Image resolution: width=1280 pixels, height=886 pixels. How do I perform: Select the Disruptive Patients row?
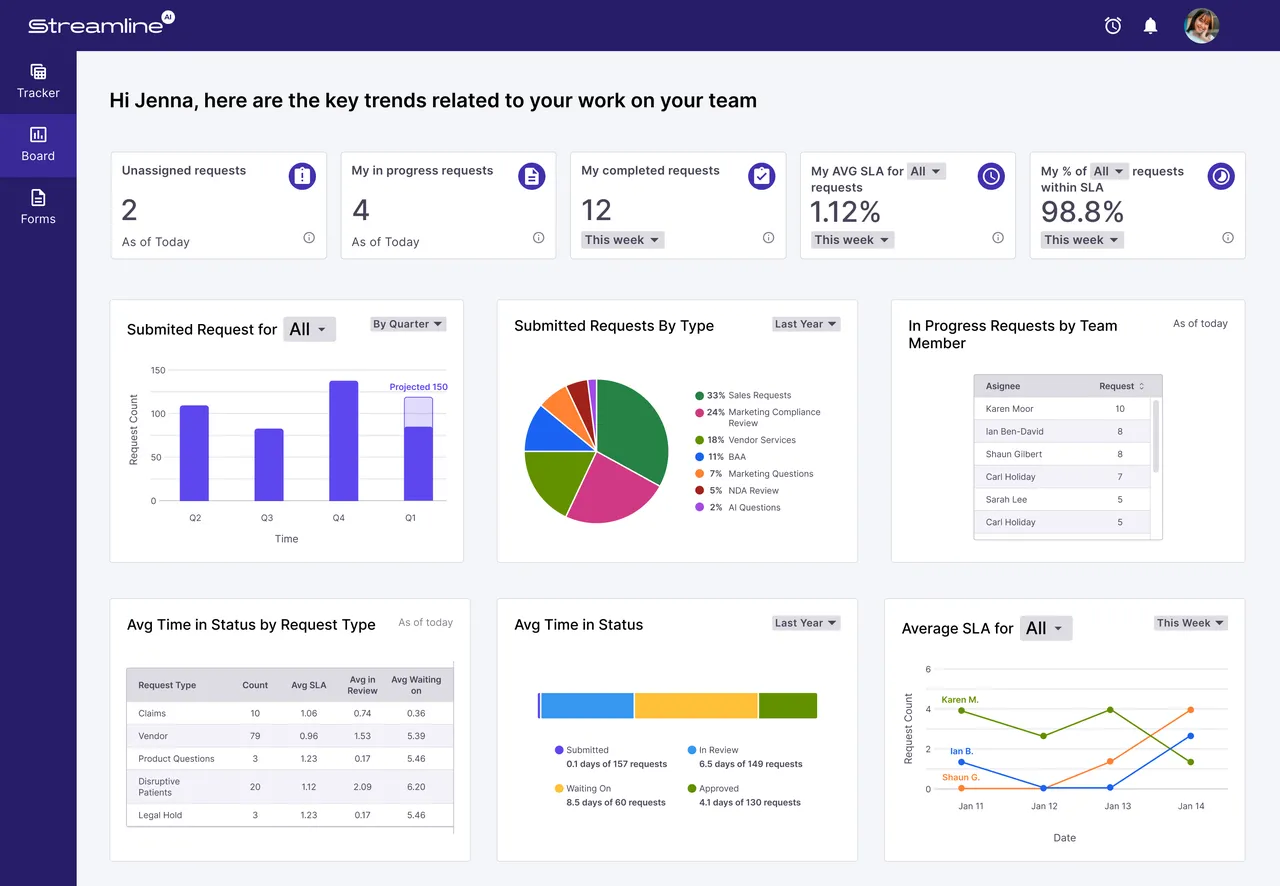(x=290, y=787)
